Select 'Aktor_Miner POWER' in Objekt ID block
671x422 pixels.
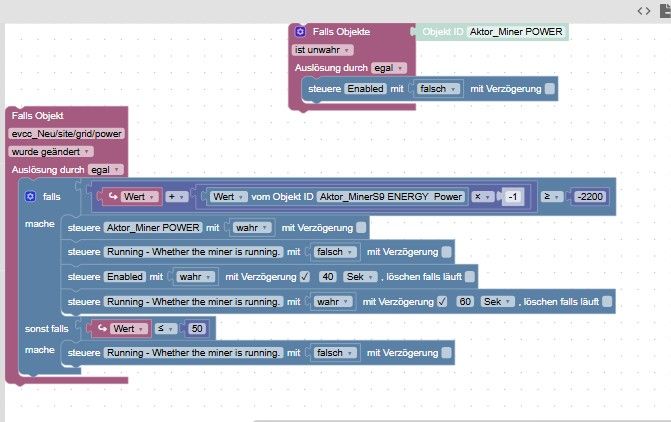[516, 32]
